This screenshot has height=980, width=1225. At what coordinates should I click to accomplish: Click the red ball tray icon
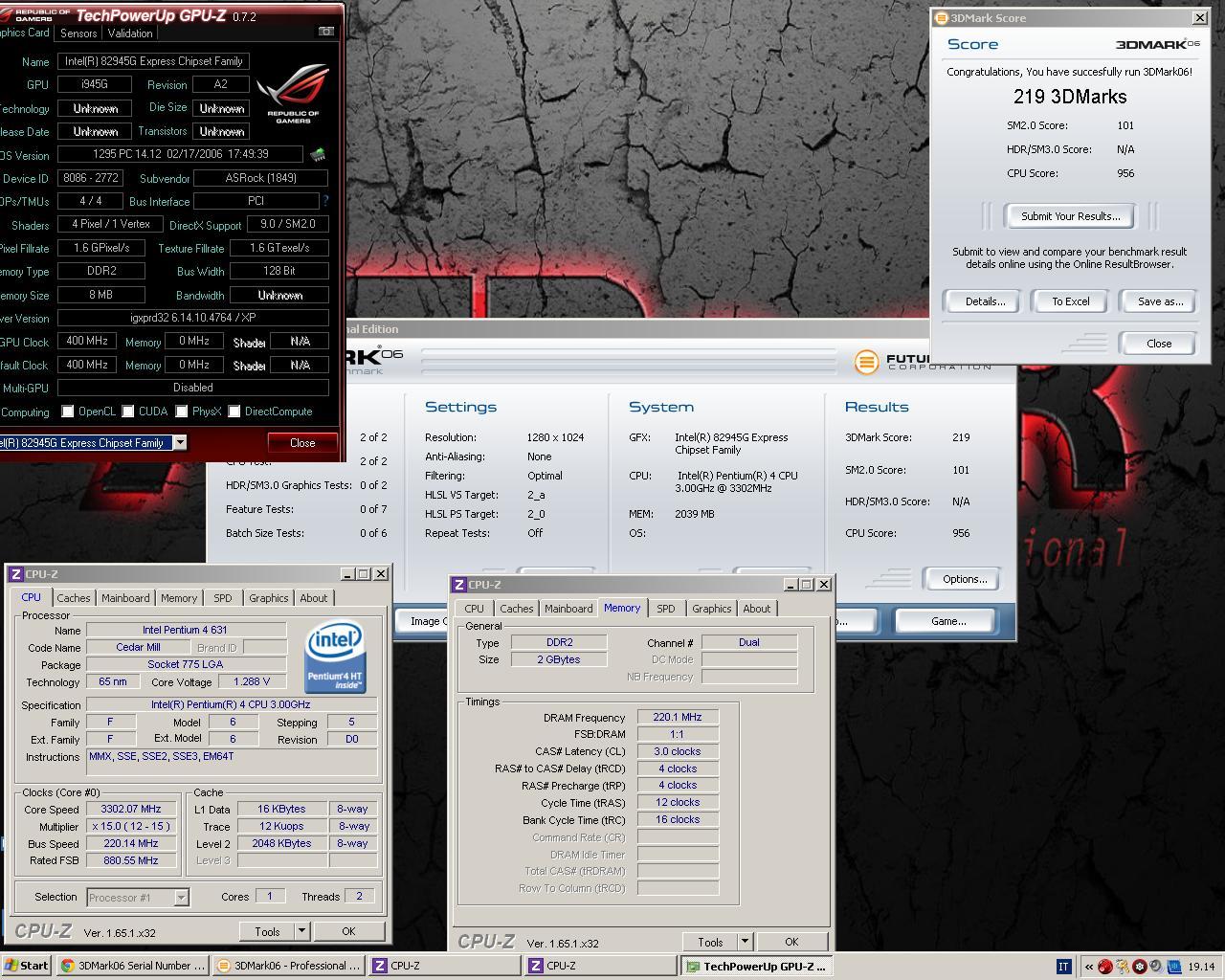(x=1105, y=967)
